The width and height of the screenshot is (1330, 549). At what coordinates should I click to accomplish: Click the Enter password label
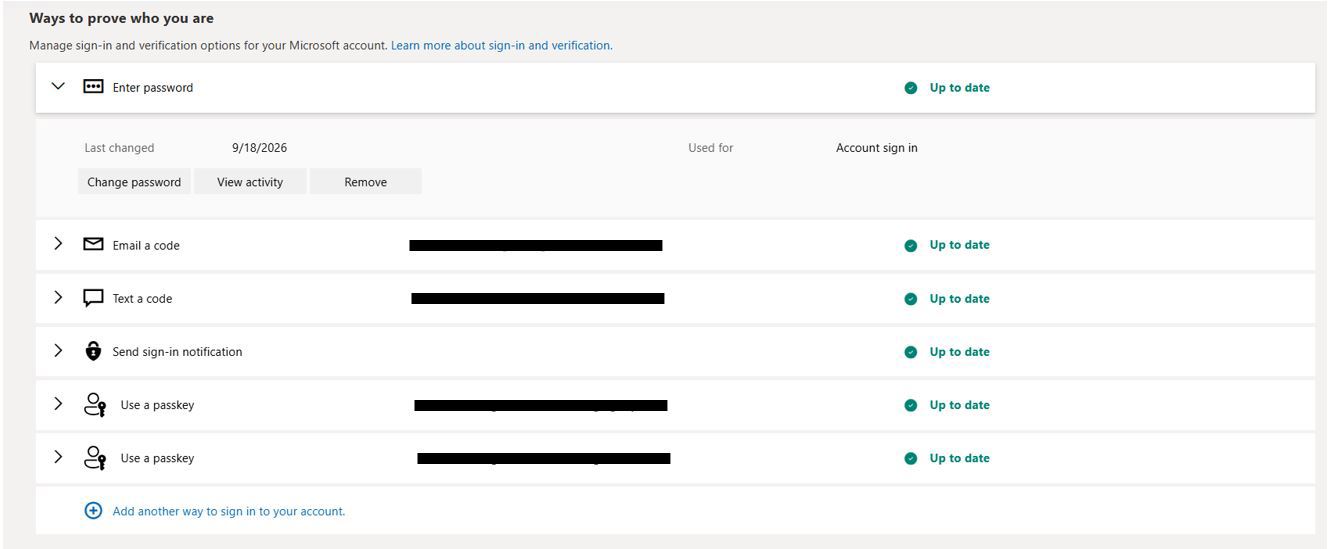153,88
